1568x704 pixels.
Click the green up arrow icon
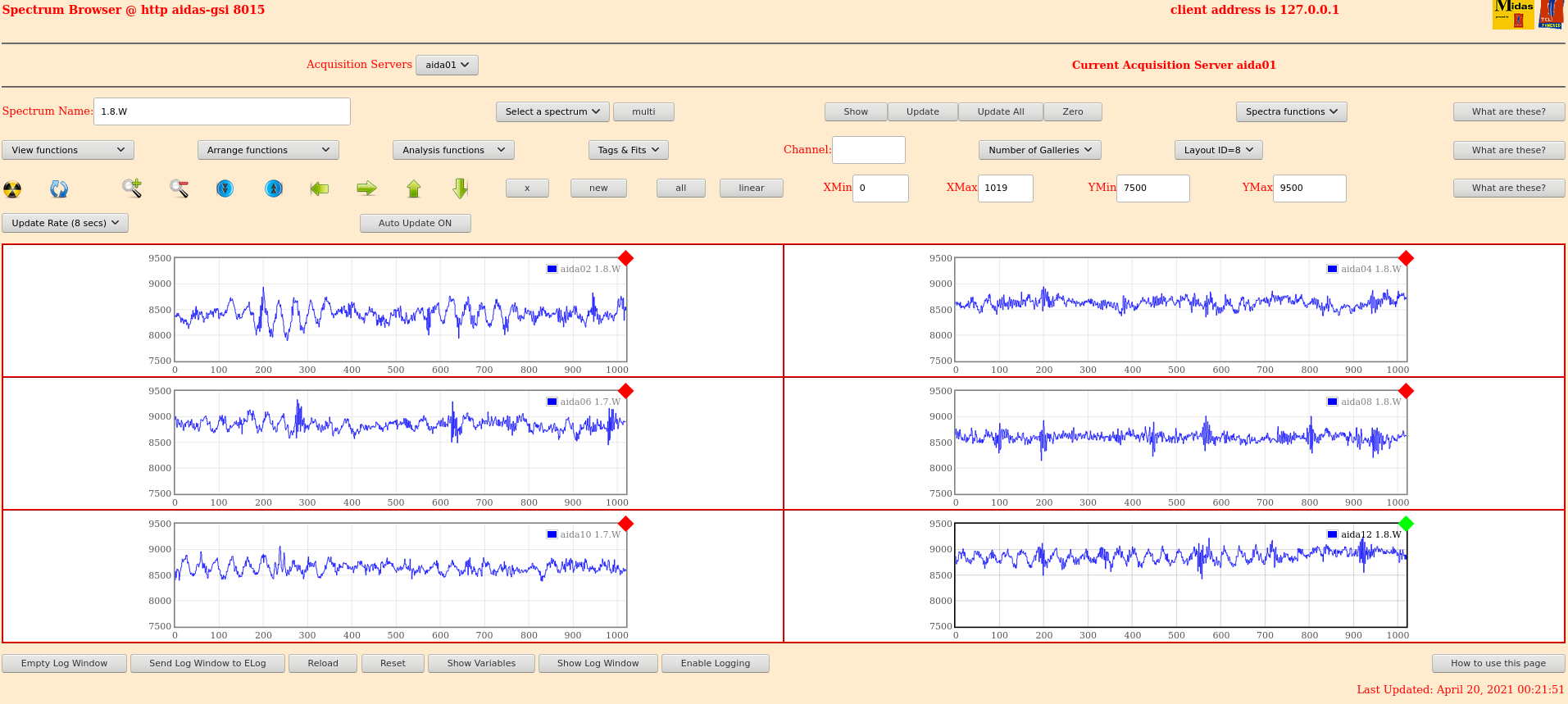point(414,188)
